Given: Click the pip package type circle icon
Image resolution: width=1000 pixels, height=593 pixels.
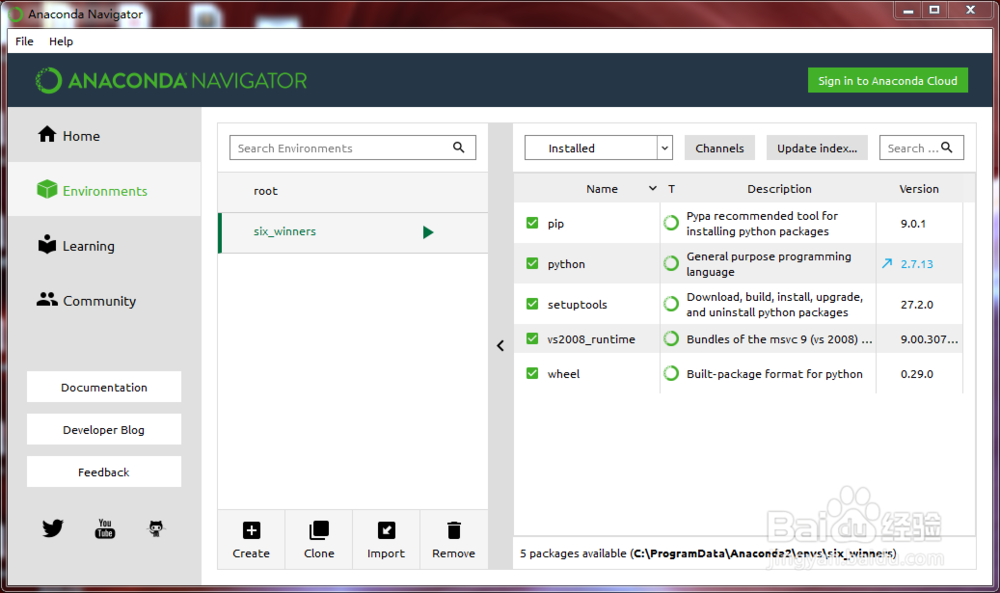Looking at the screenshot, I should 671,223.
